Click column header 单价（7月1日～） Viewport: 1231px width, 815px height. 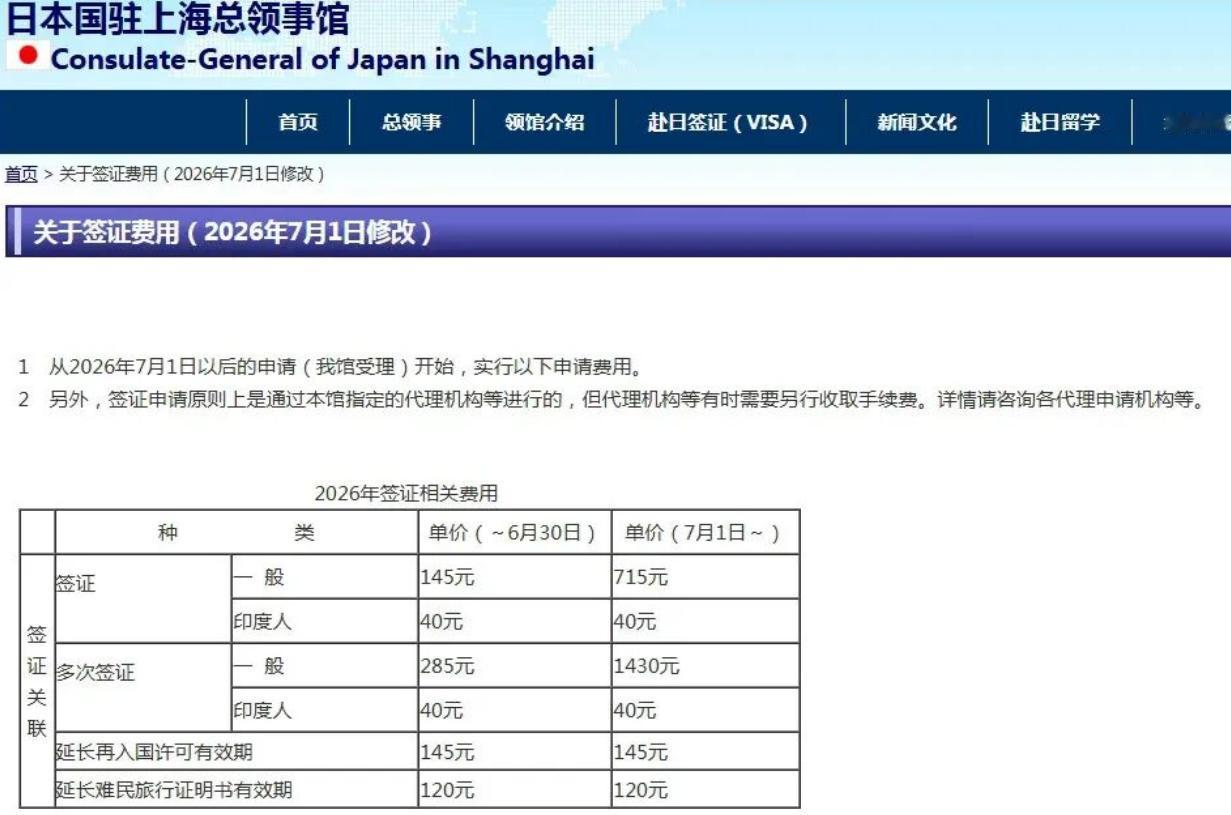pyautogui.click(x=705, y=532)
